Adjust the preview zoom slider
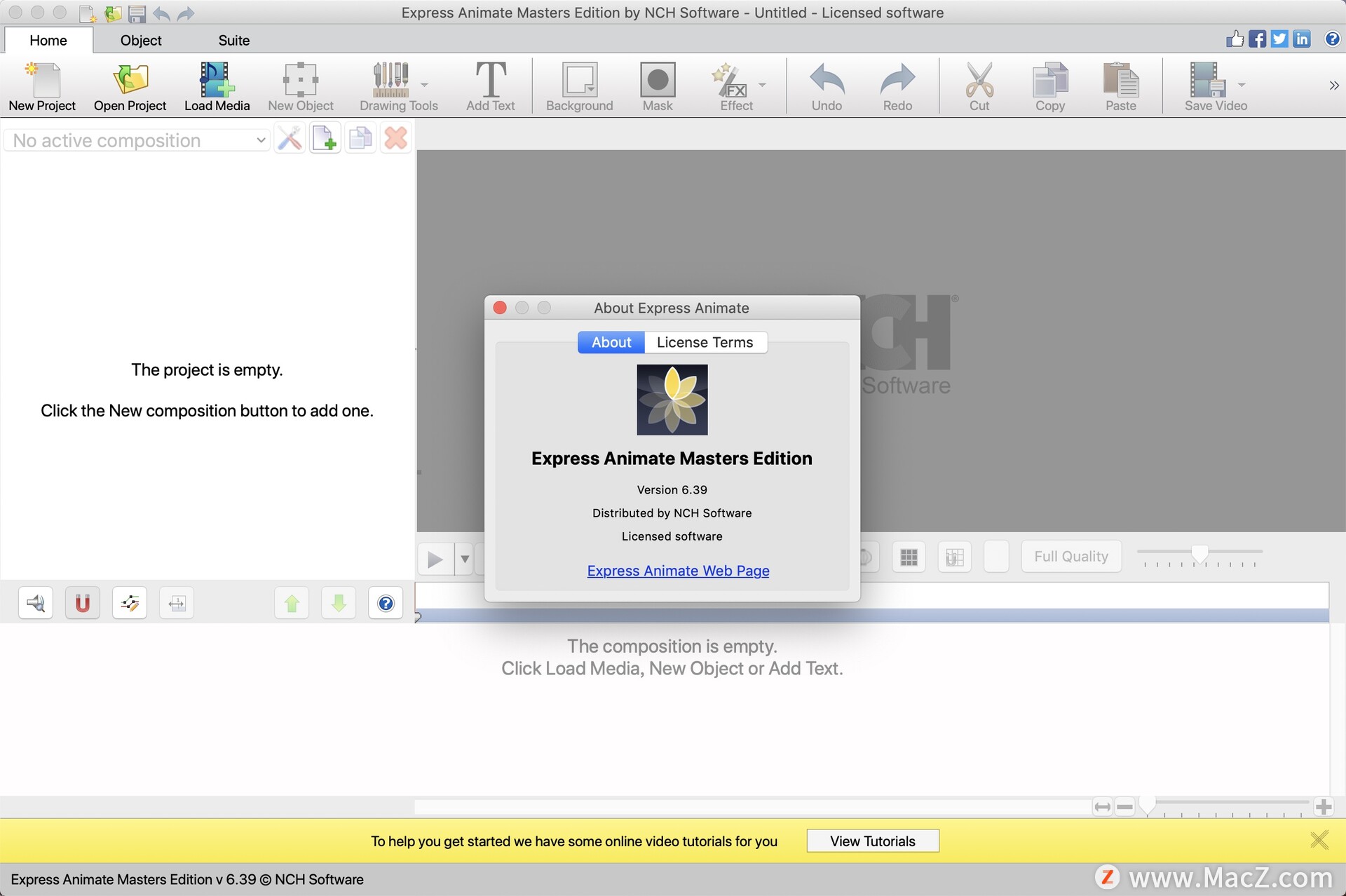The height and width of the screenshot is (896, 1346). (x=1199, y=554)
